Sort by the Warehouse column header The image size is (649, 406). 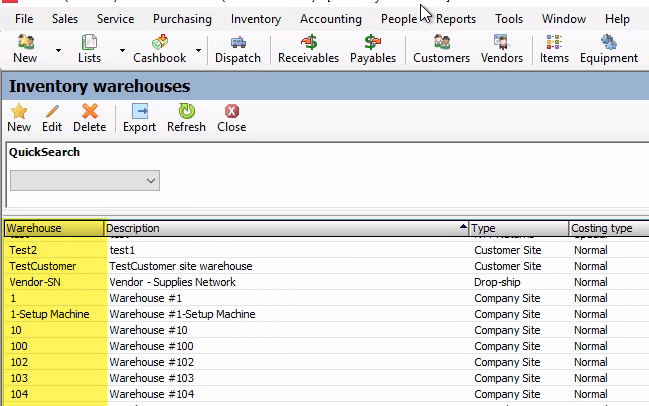pyautogui.click(x=54, y=228)
